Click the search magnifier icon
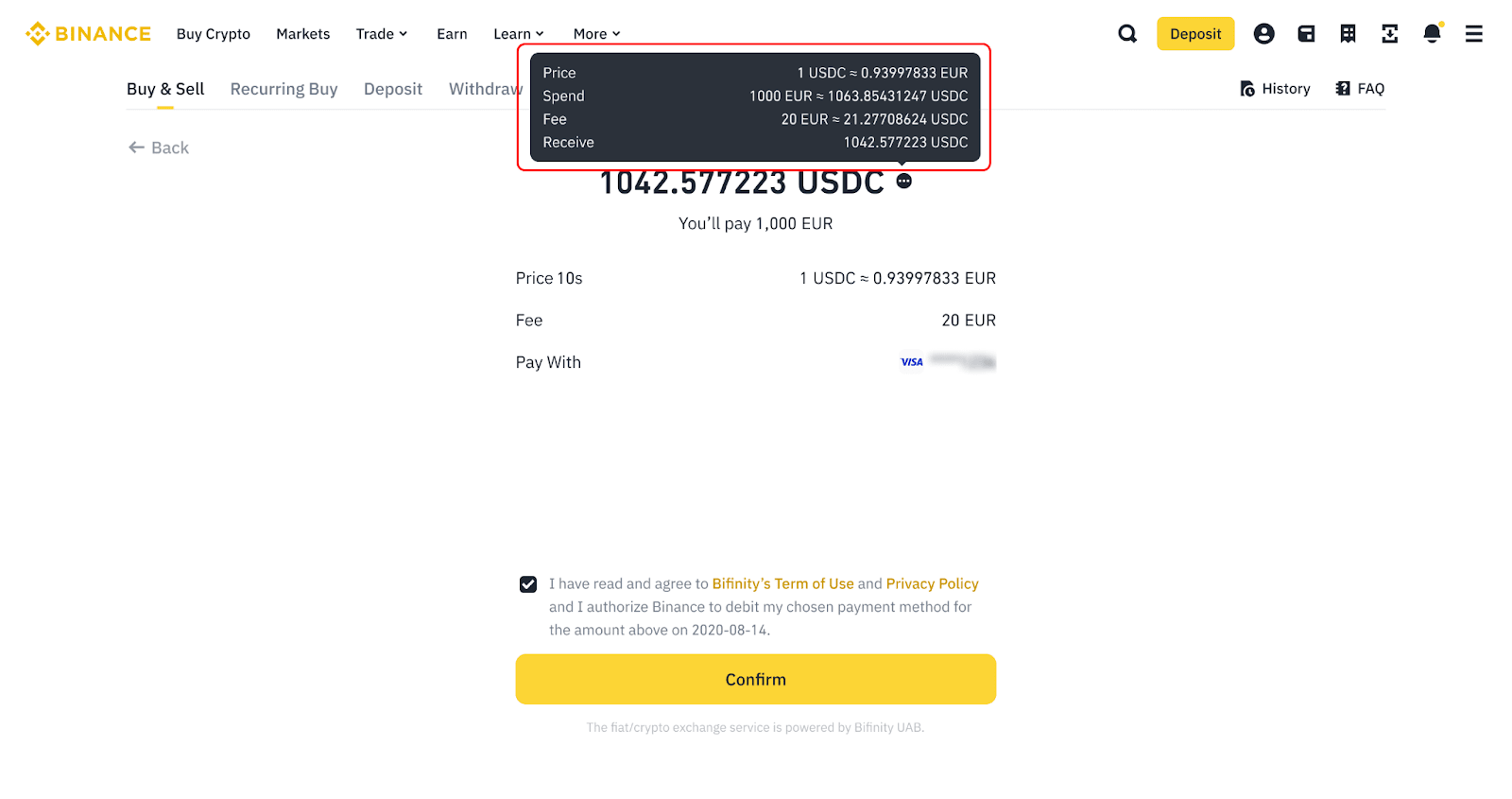Image resolution: width=1512 pixels, height=799 pixels. [1127, 34]
